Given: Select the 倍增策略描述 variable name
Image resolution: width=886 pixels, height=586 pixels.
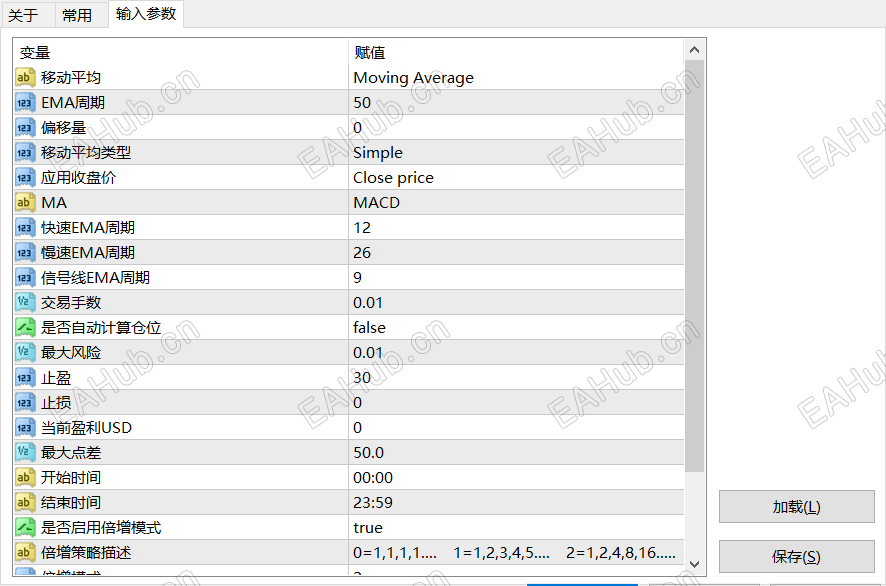Looking at the screenshot, I should pyautogui.click(x=86, y=552).
